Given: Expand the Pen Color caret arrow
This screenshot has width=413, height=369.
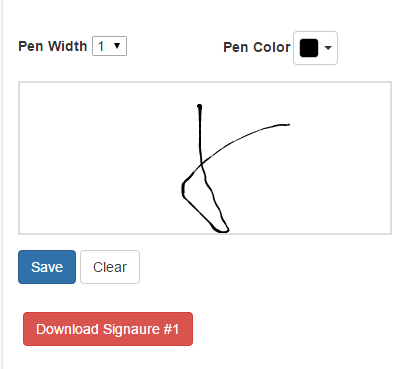Looking at the screenshot, I should pyautogui.click(x=328, y=48).
